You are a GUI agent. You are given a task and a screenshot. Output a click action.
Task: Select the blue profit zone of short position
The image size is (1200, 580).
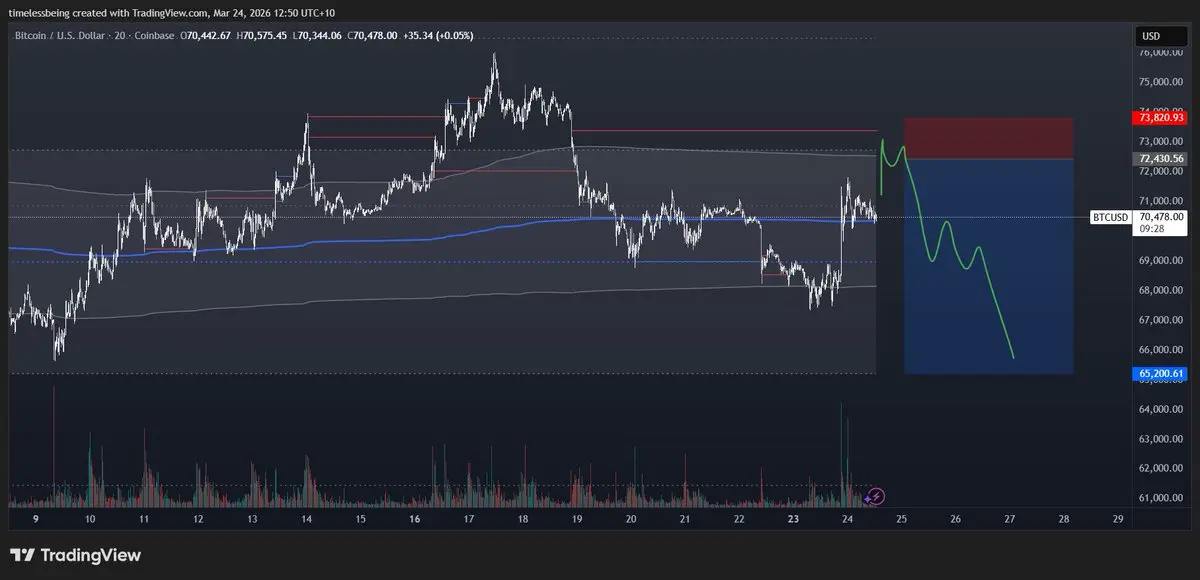(x=988, y=266)
